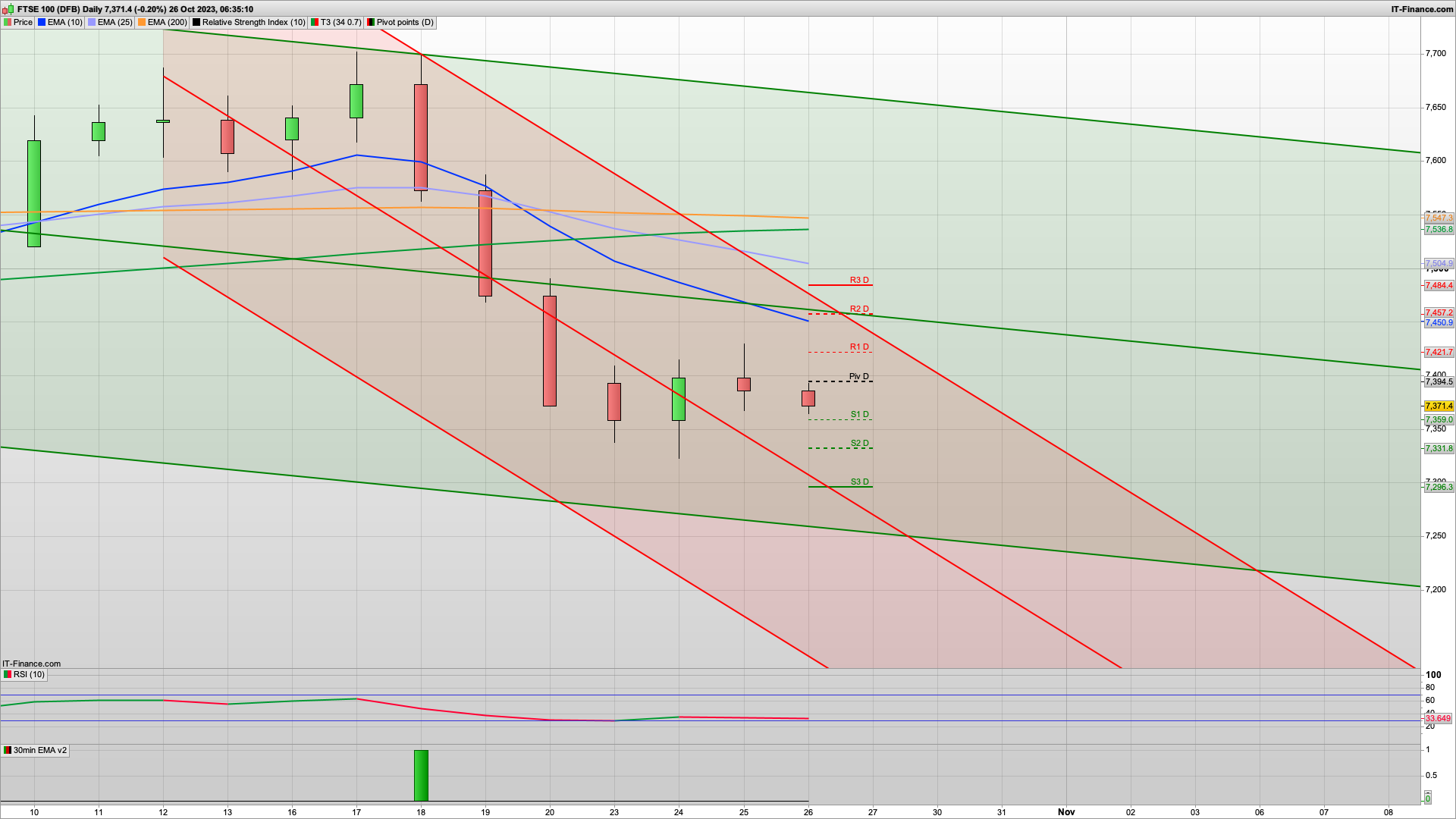Click the blue 7,450.9 EMA 10 price tag
1456x819 pixels.
tap(1439, 322)
